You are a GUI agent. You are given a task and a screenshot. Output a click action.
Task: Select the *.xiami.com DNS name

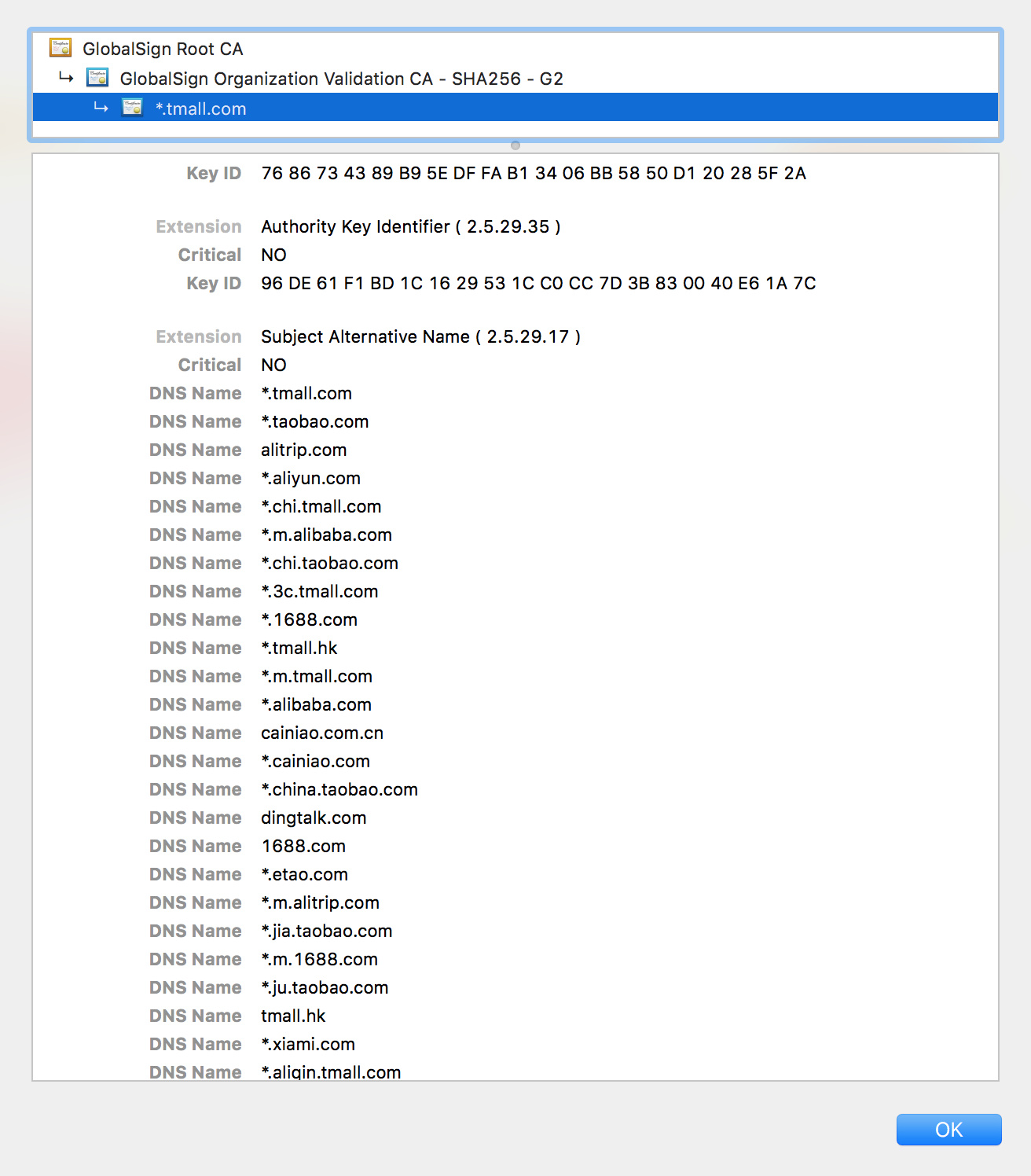pyautogui.click(x=308, y=1044)
